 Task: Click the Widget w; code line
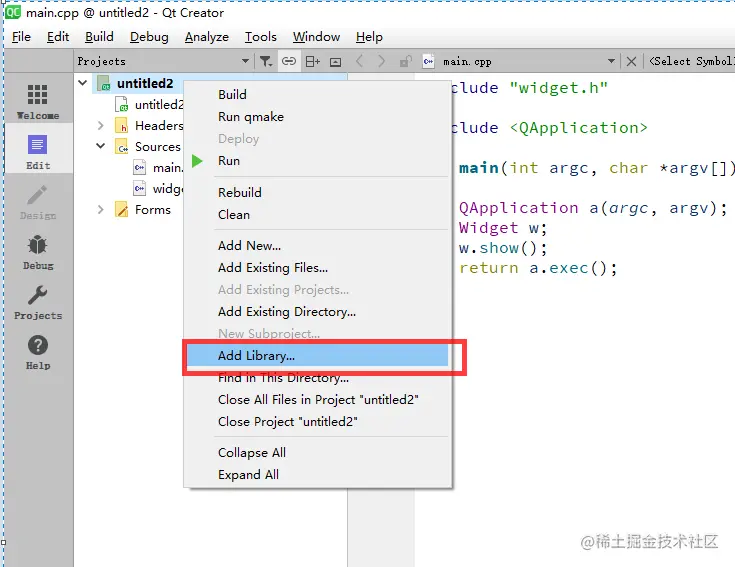[502, 228]
